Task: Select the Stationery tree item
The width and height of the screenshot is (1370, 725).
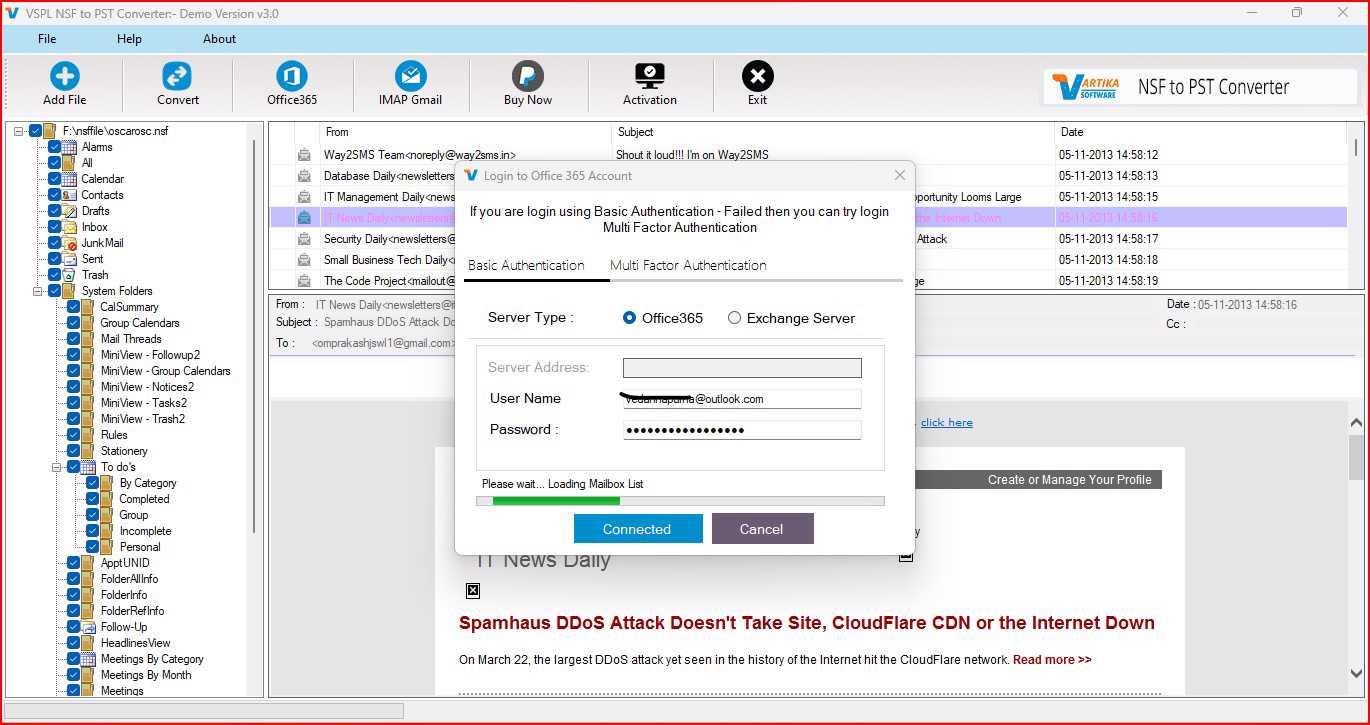Action: coord(124,451)
